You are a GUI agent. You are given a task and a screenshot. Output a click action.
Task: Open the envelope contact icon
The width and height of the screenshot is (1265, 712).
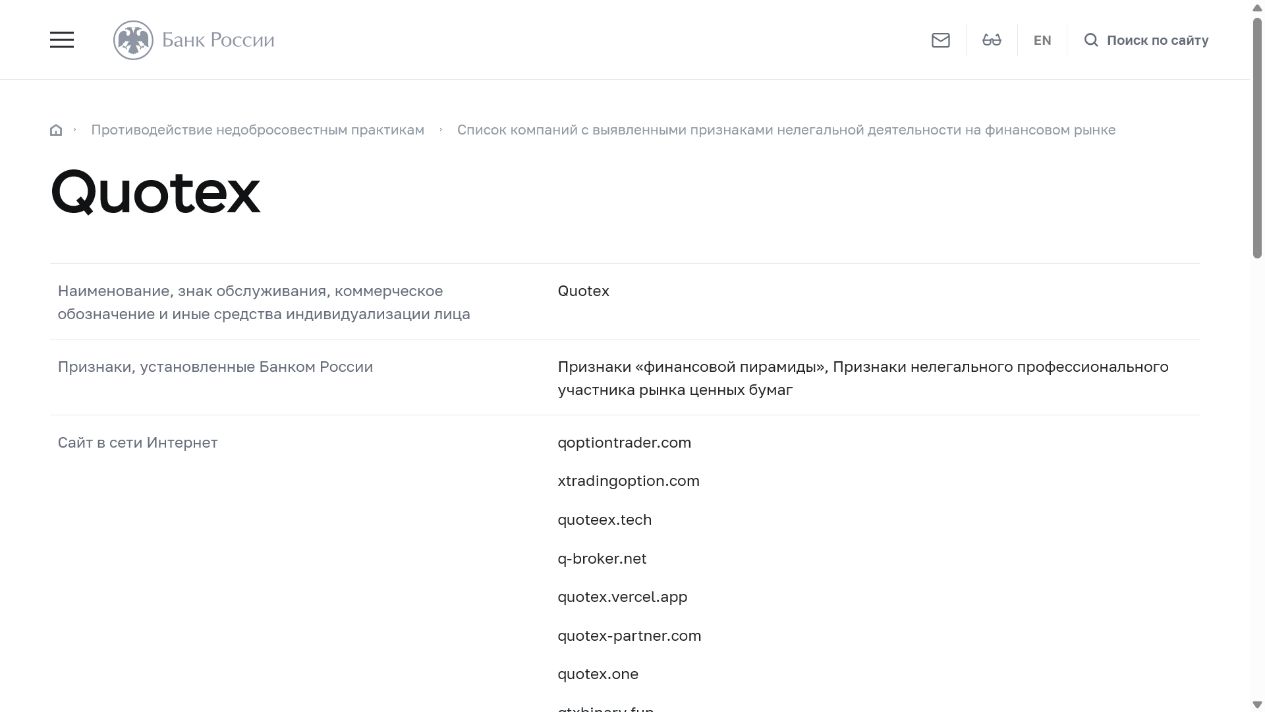[x=940, y=40]
